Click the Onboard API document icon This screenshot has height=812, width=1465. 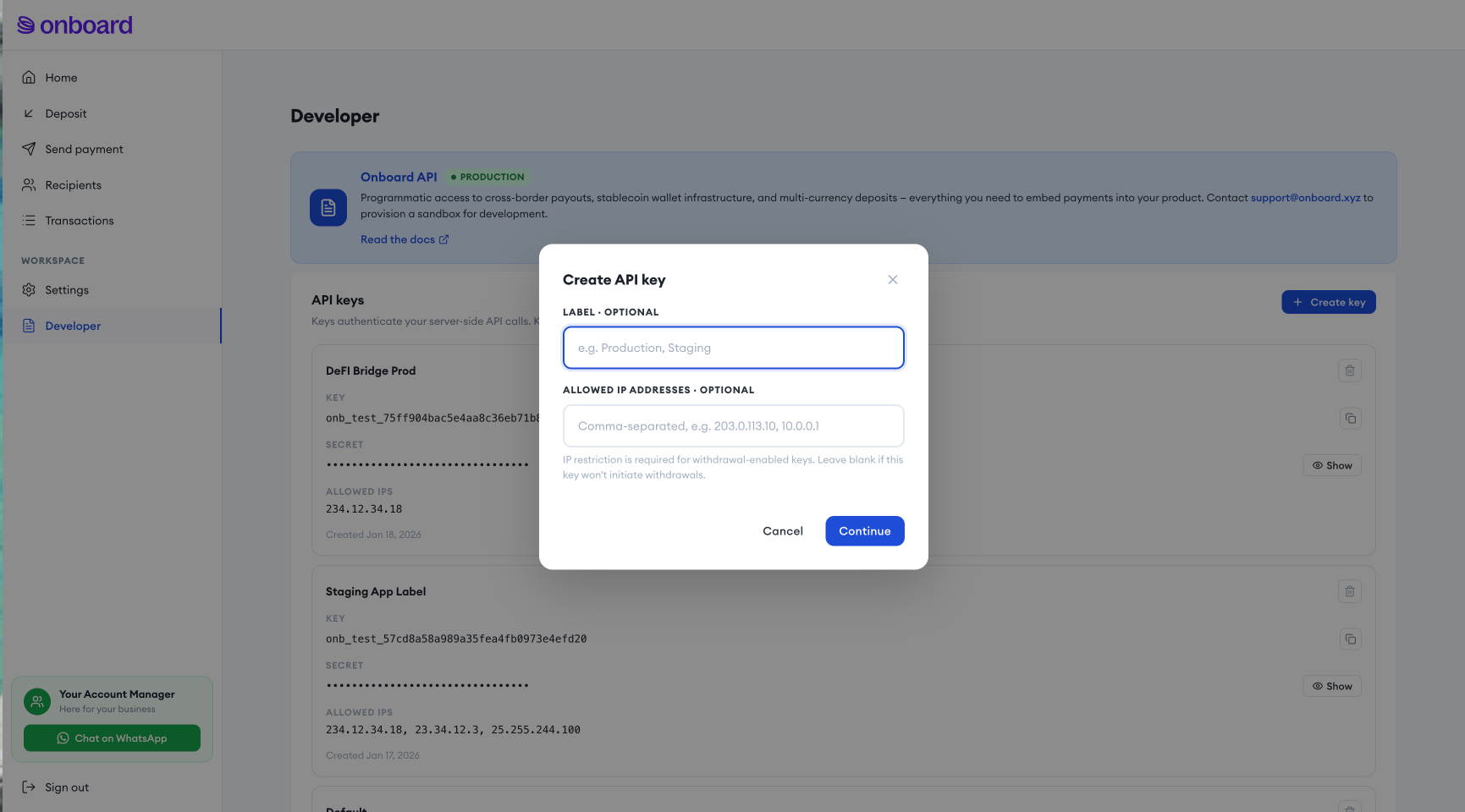pyautogui.click(x=328, y=207)
